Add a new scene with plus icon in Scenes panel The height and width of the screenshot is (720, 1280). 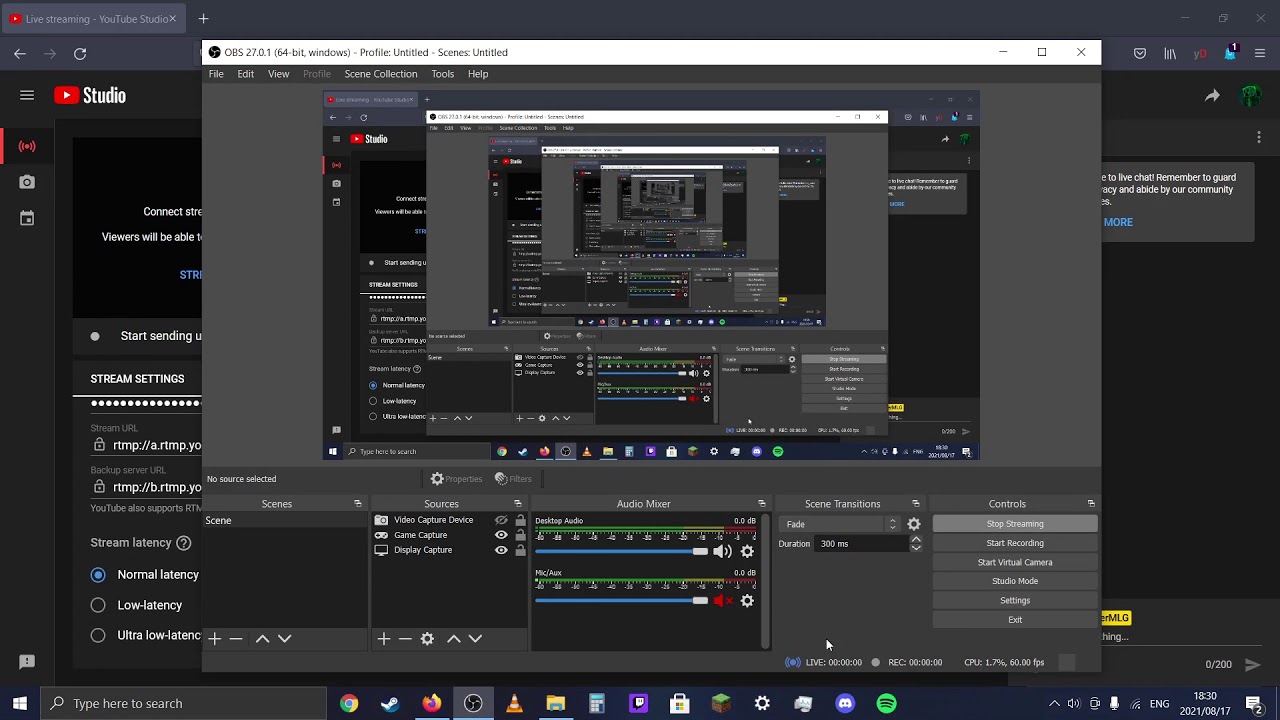point(214,638)
